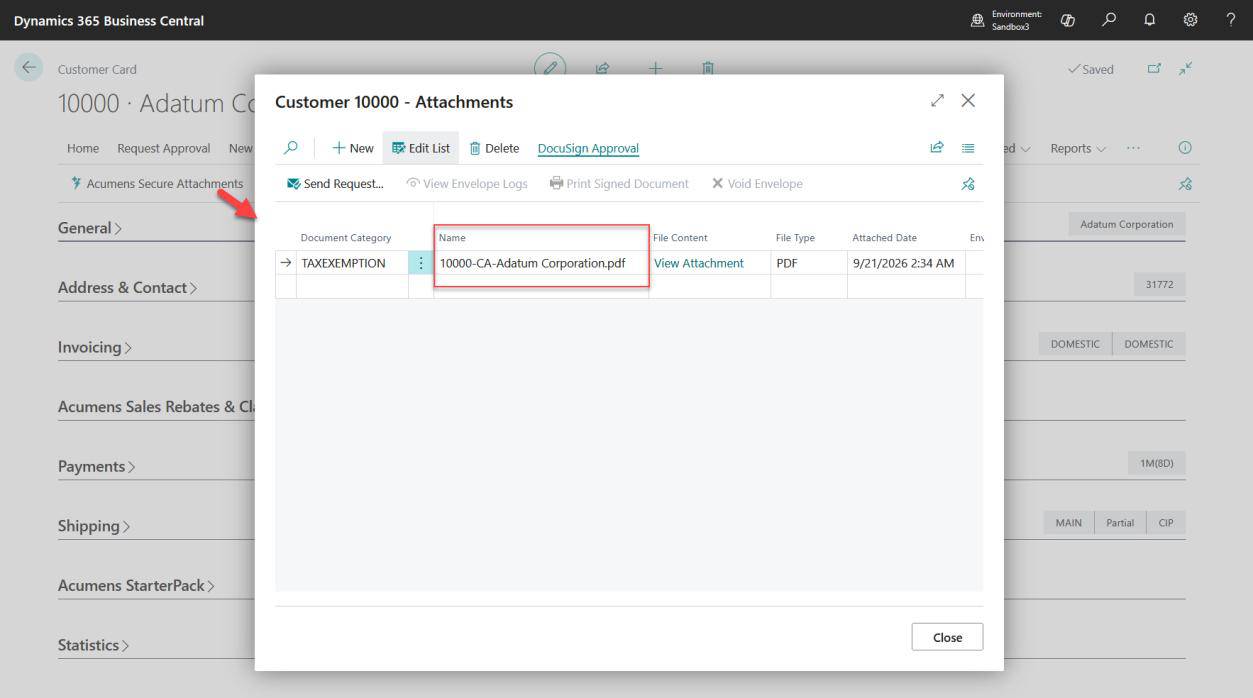The image size is (1253, 698).
Task: Open Customer Card in a new window icon
Action: [x=1154, y=69]
